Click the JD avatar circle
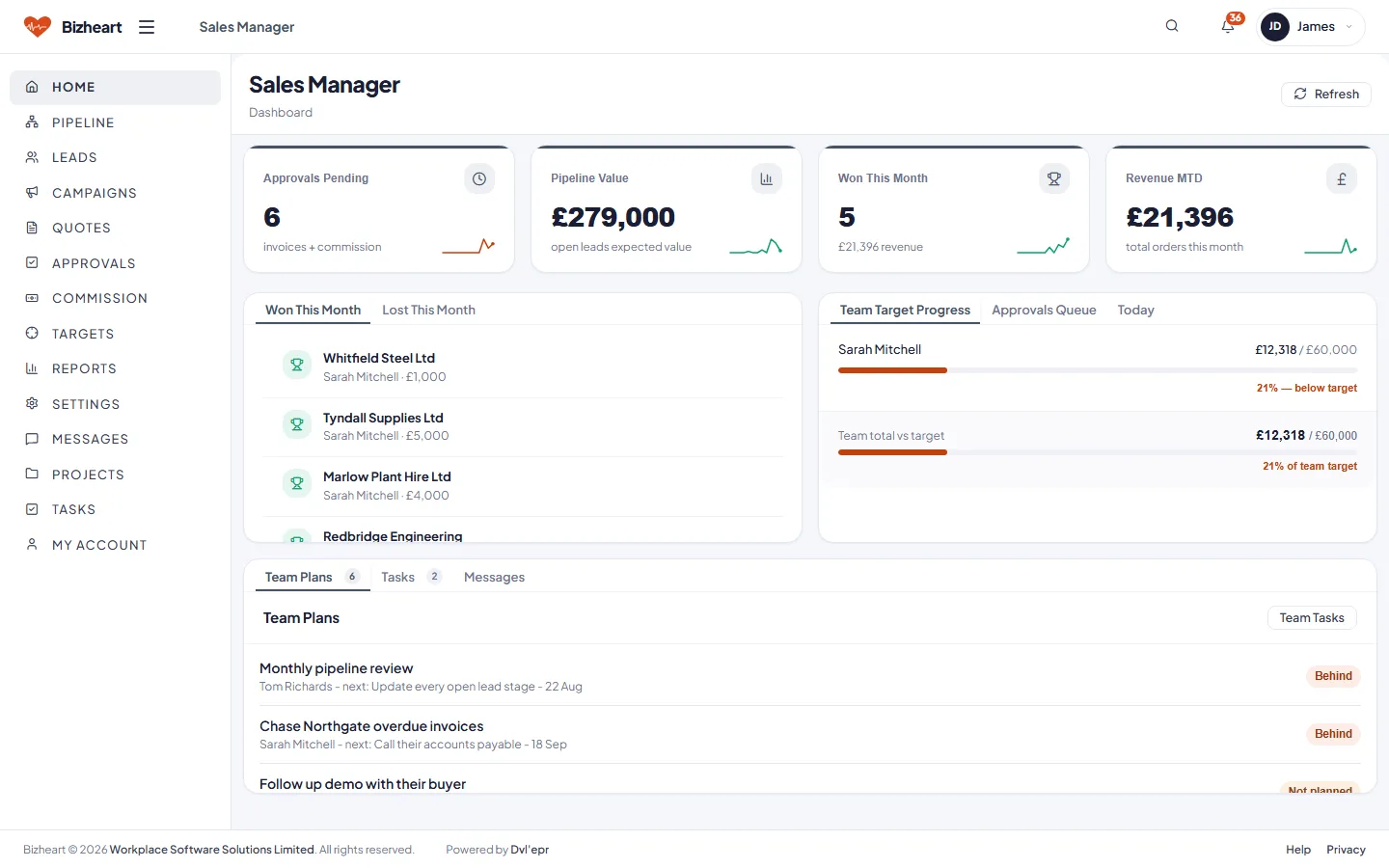The height and width of the screenshot is (868, 1389). click(1275, 27)
